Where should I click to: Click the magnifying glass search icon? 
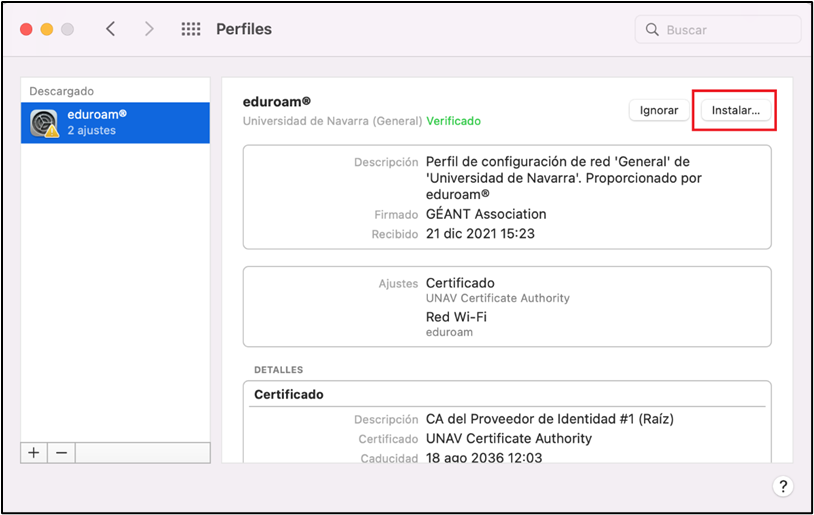(653, 30)
